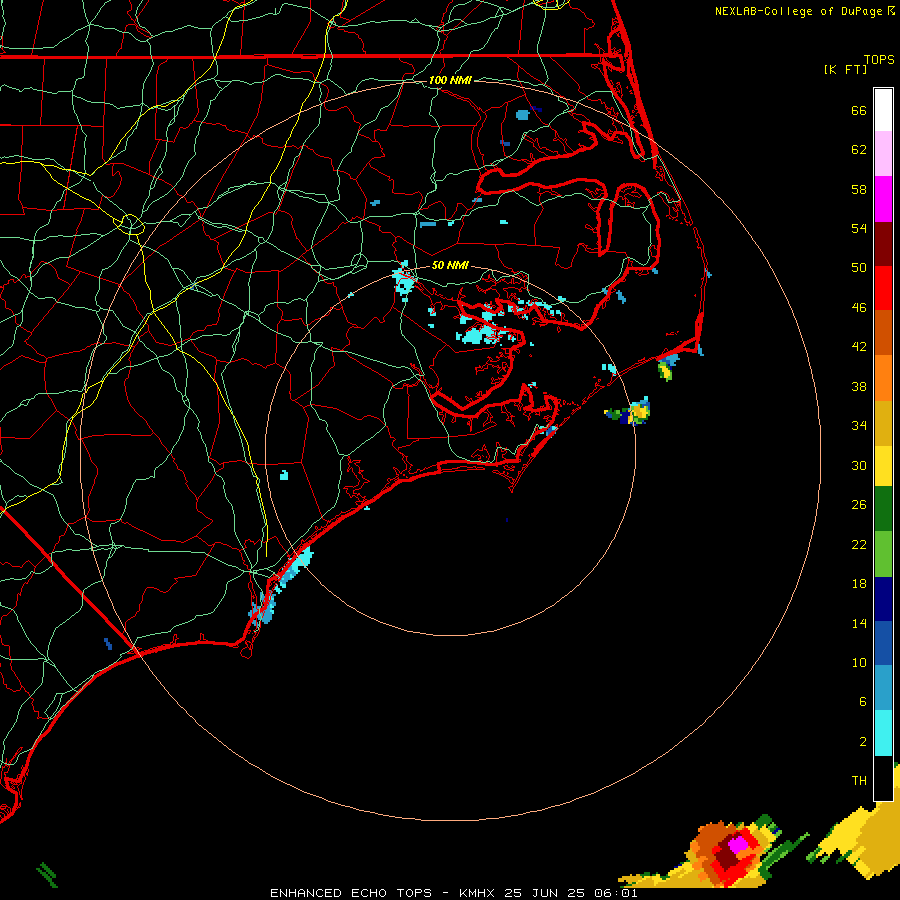Select the magenta swatch in the legend
Viewport: 900px width, 900px height.
point(883,199)
